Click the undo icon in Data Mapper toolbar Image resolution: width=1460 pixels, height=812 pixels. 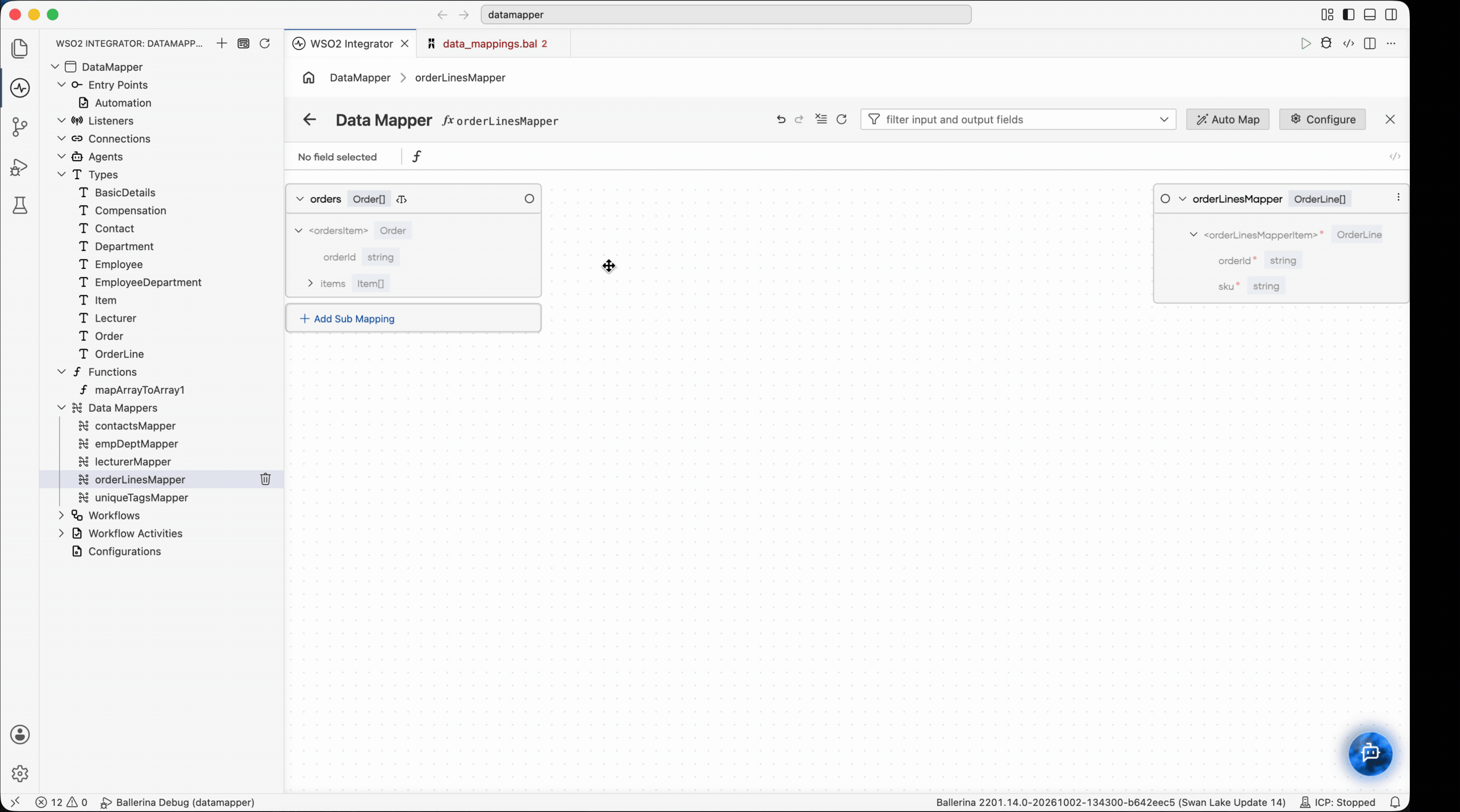(x=781, y=120)
